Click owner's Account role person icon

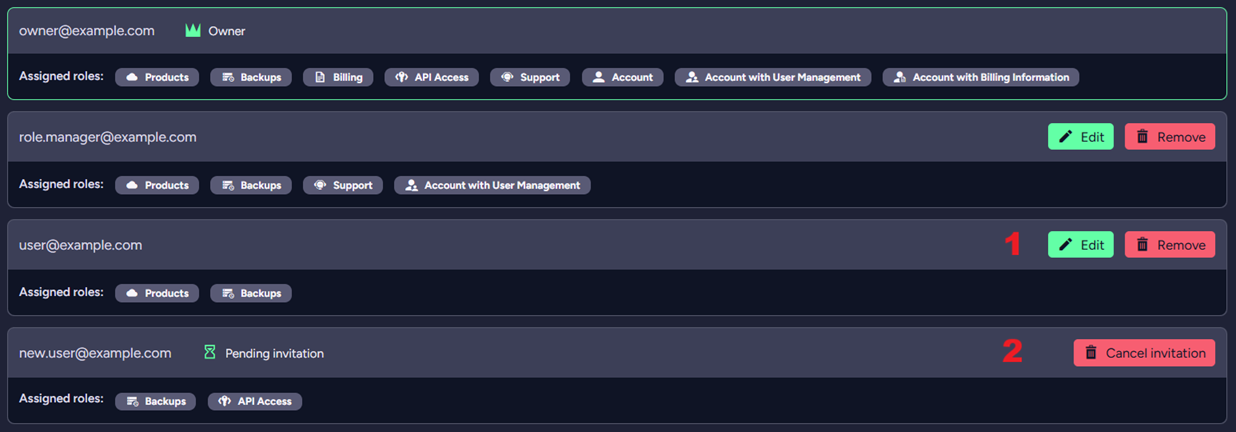pyautogui.click(x=599, y=77)
